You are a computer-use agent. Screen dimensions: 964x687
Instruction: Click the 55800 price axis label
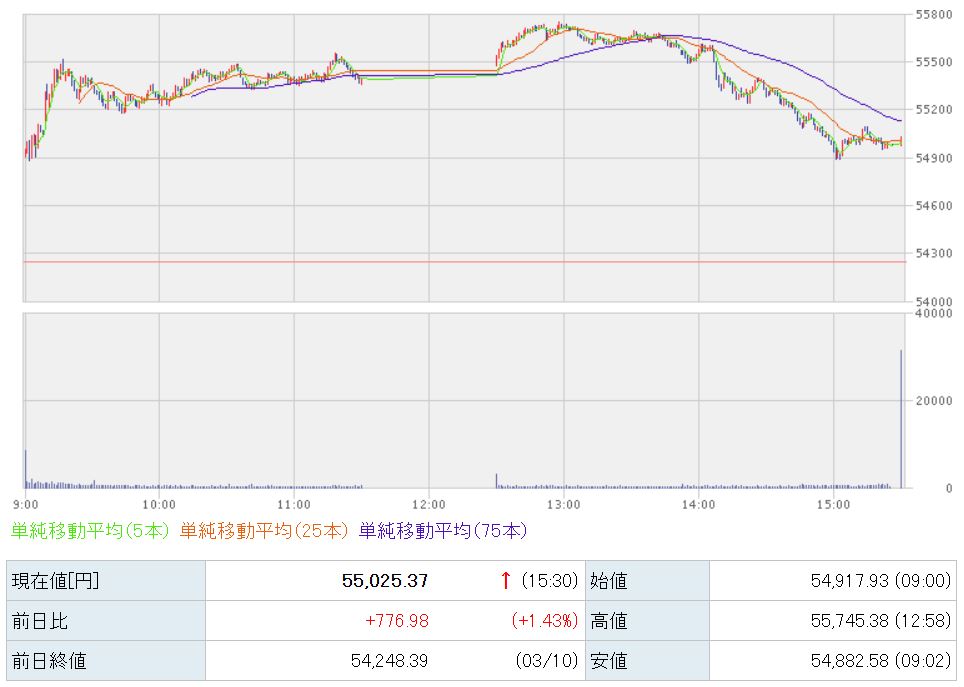tap(932, 15)
